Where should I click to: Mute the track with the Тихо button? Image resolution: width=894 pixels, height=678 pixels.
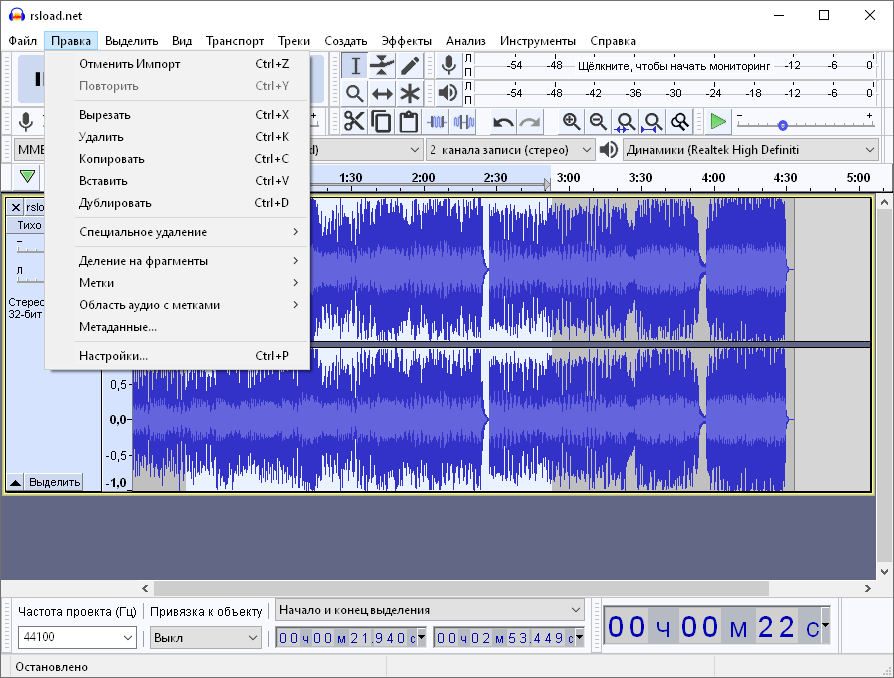[28, 224]
